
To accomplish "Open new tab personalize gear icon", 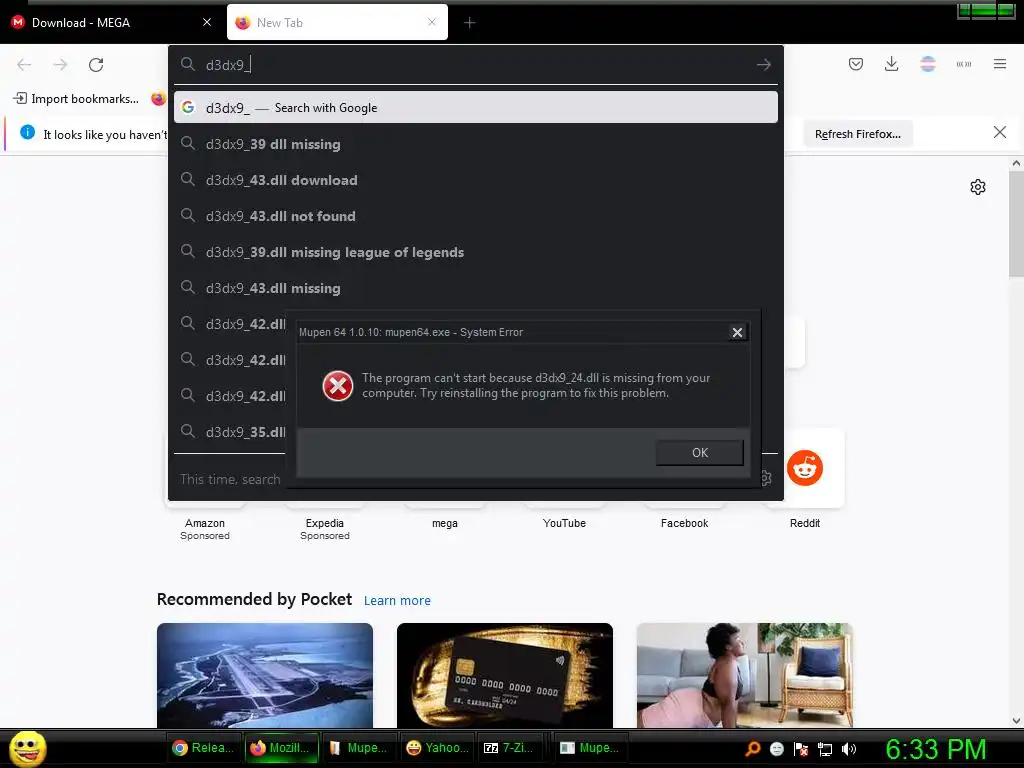I will coord(978,187).
